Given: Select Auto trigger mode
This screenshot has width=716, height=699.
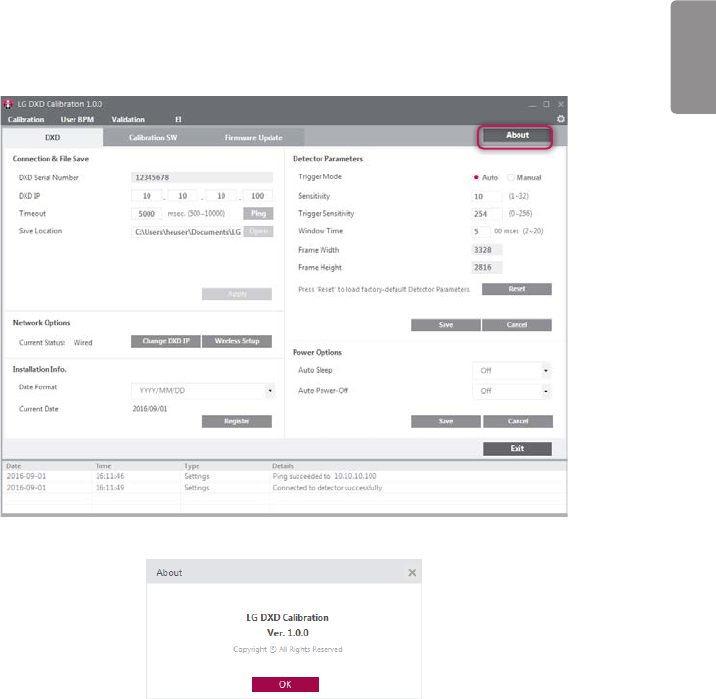Looking at the screenshot, I should (476, 177).
